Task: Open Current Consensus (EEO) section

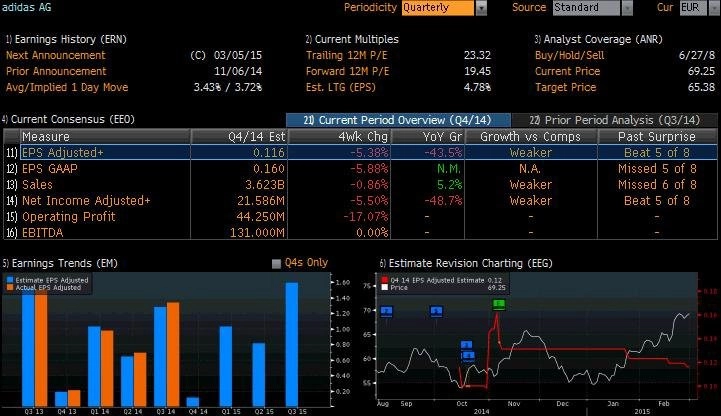Action: click(69, 120)
